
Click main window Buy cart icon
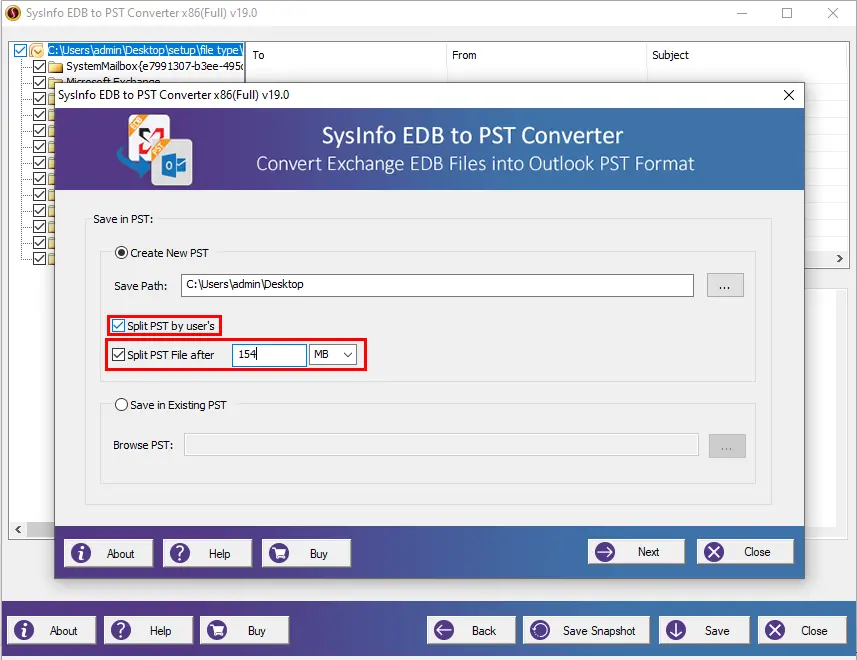[x=217, y=630]
